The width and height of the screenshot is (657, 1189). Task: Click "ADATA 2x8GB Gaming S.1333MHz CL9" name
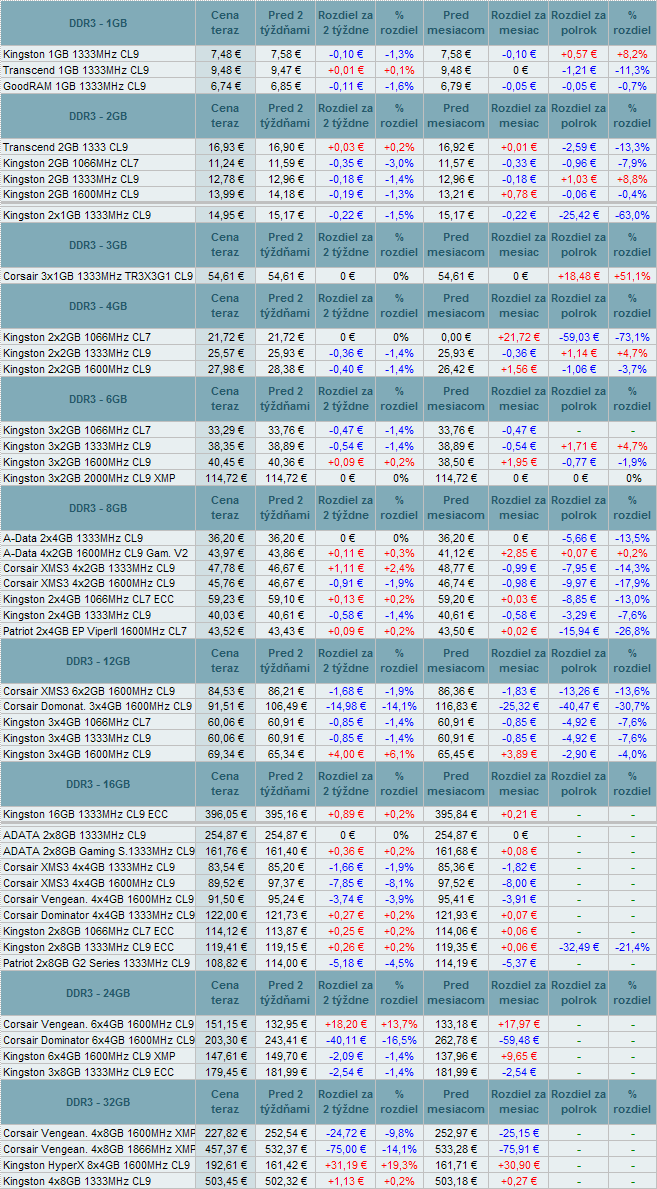coord(99,852)
